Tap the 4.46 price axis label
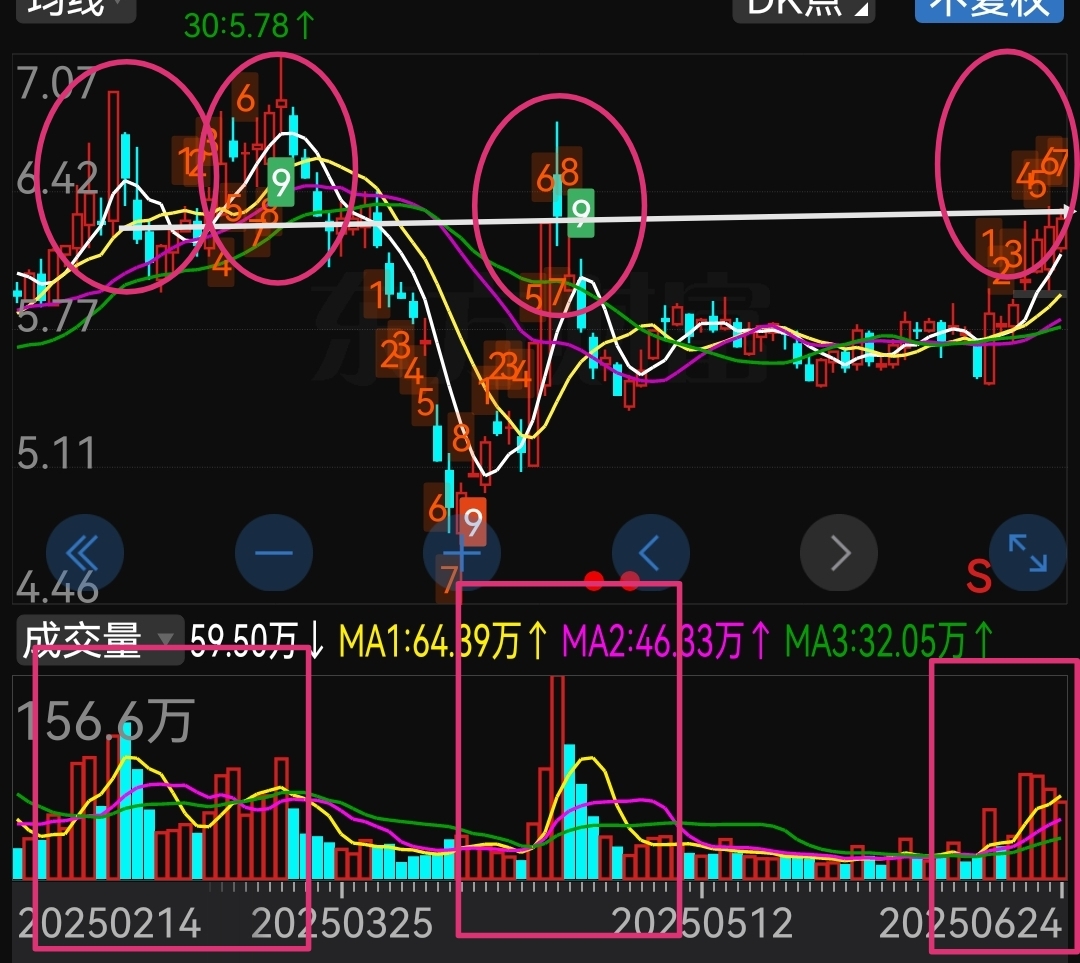Viewport: 1080px width, 963px height. point(56,588)
